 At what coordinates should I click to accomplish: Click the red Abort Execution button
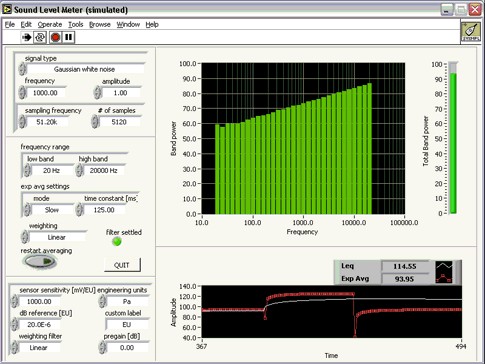click(55, 37)
